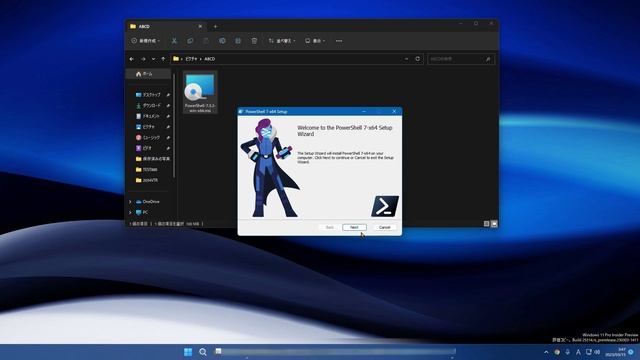Select ダウンロード in the Explorer sidebar
The image size is (640, 360).
pyautogui.click(x=151, y=105)
